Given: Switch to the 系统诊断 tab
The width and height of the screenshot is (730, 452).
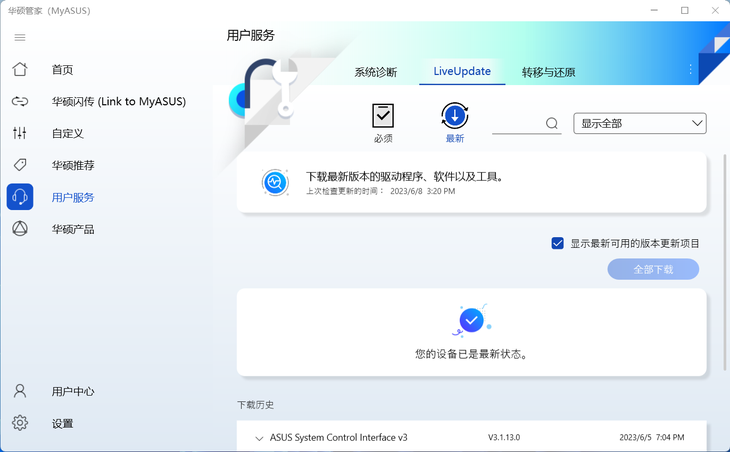Looking at the screenshot, I should point(376,72).
